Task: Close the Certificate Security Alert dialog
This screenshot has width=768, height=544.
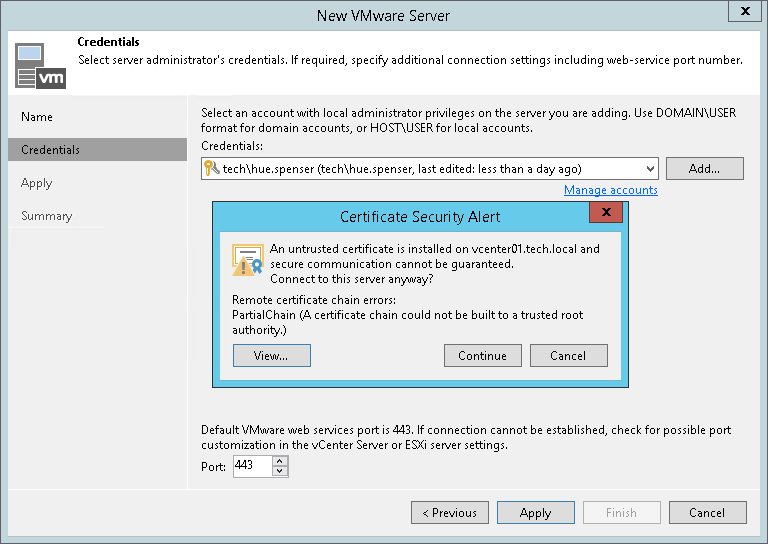Action: pyautogui.click(x=606, y=214)
